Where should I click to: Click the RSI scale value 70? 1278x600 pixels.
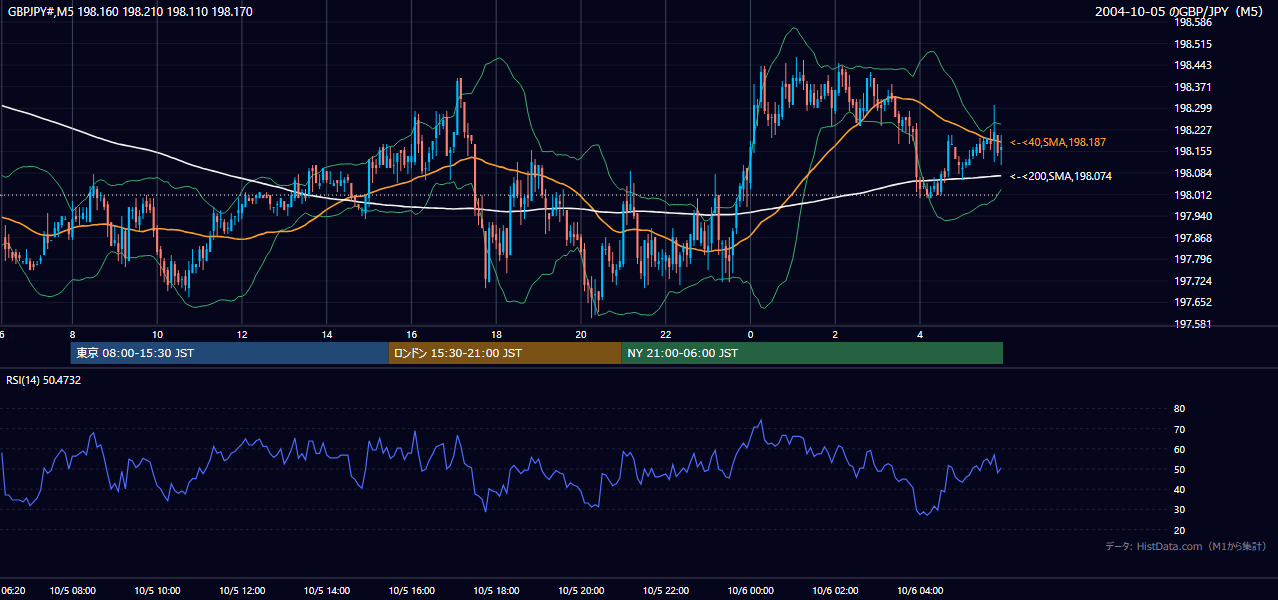(1179, 429)
